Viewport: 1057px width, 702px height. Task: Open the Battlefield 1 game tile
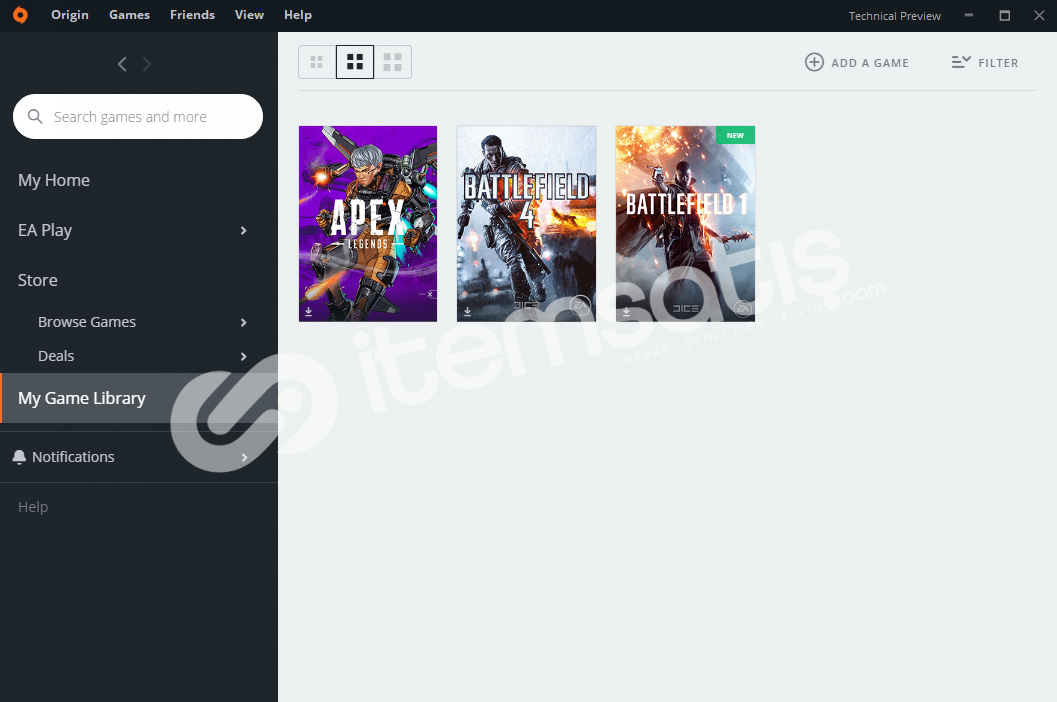pos(686,223)
